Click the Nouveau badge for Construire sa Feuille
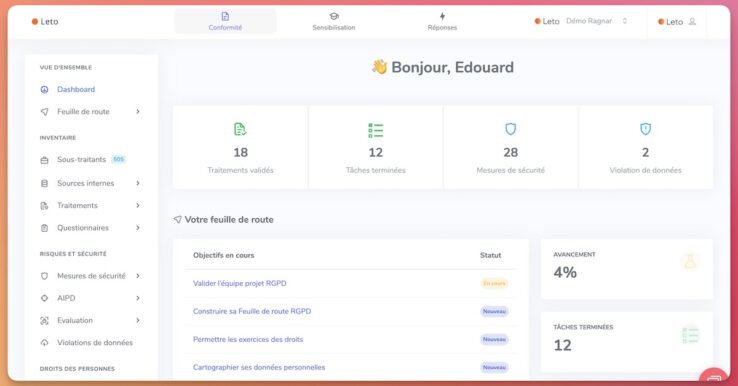The height and width of the screenshot is (386, 738). [494, 311]
